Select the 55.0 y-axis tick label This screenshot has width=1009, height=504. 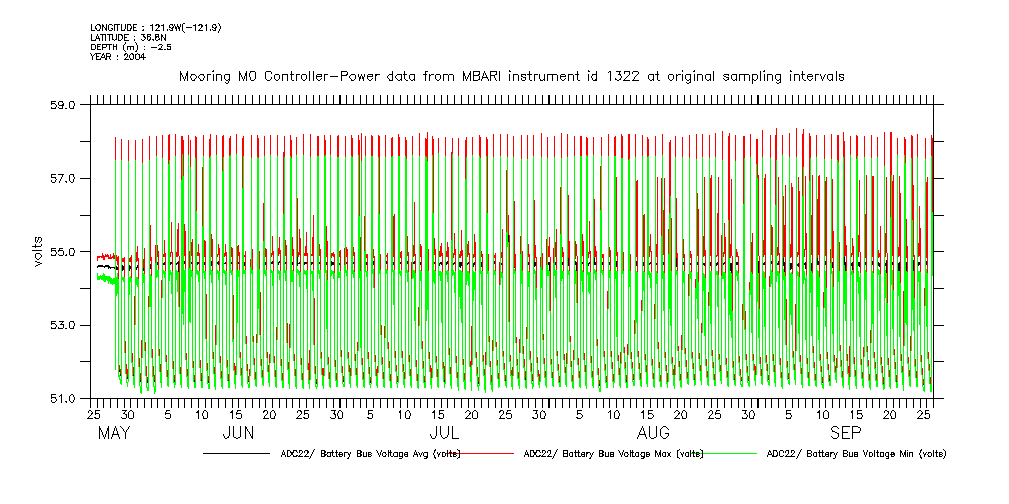click(64, 252)
